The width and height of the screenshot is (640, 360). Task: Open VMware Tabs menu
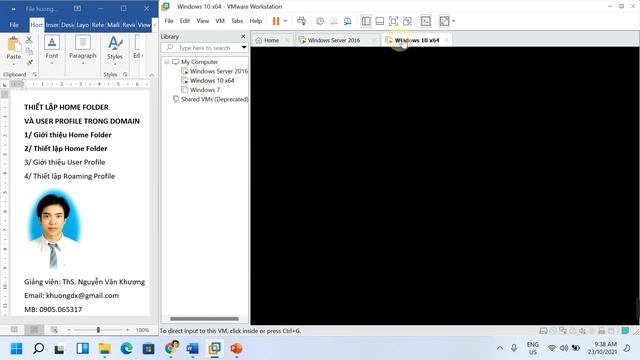(x=237, y=21)
